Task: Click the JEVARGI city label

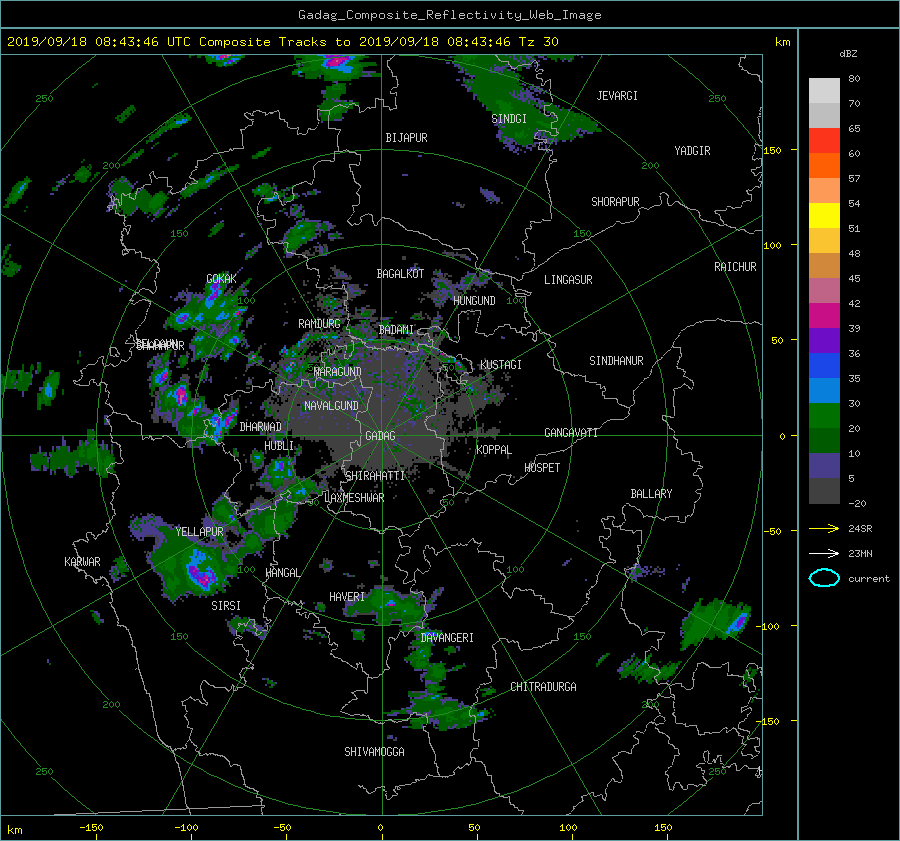Action: (x=617, y=96)
